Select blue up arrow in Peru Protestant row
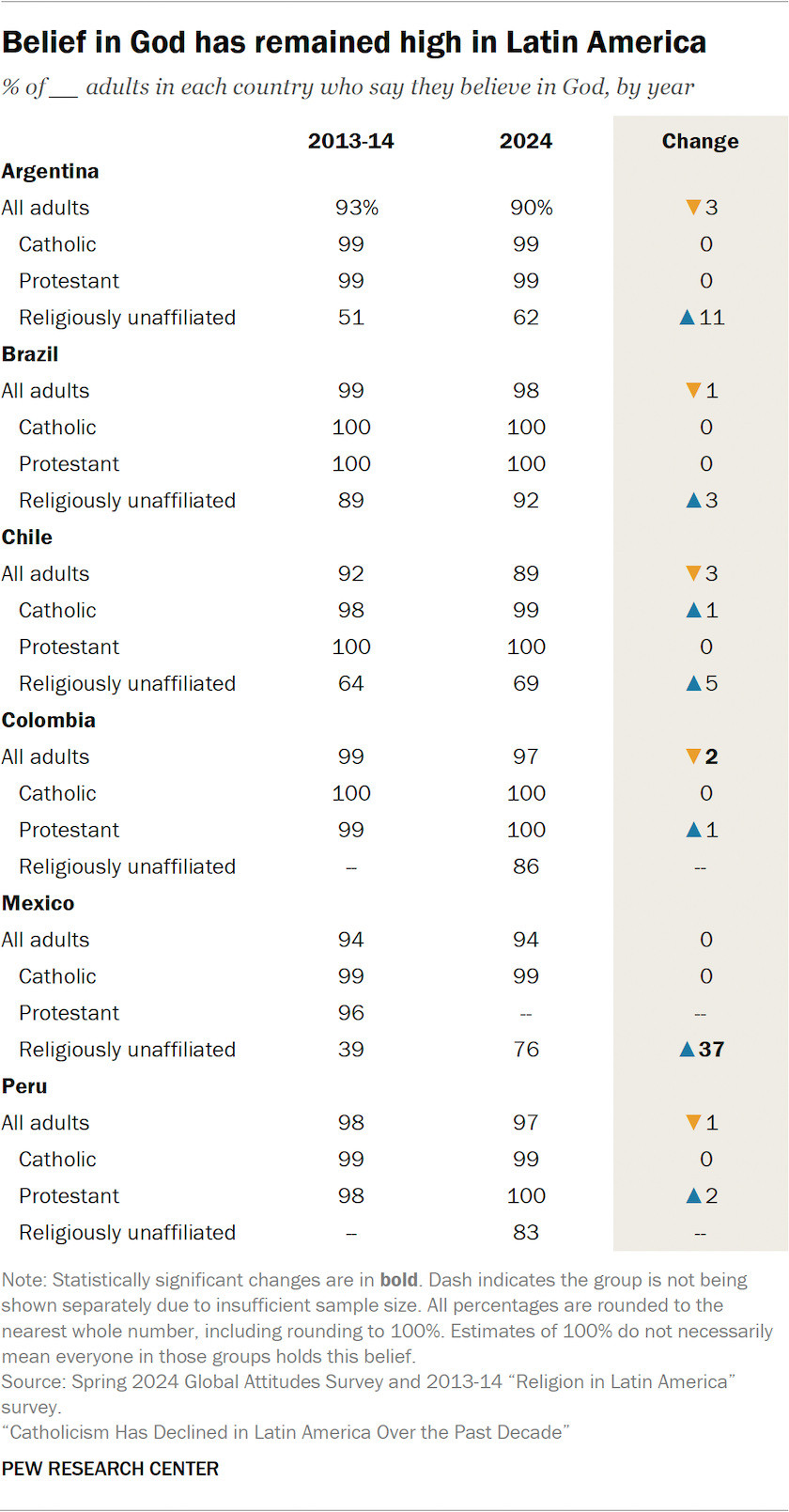The width and height of the screenshot is (789, 1512). point(693,1196)
